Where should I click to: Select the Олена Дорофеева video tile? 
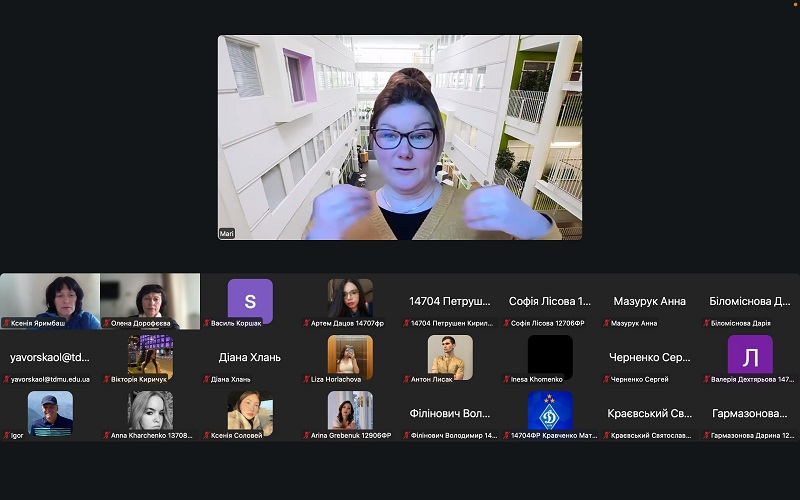click(x=150, y=300)
